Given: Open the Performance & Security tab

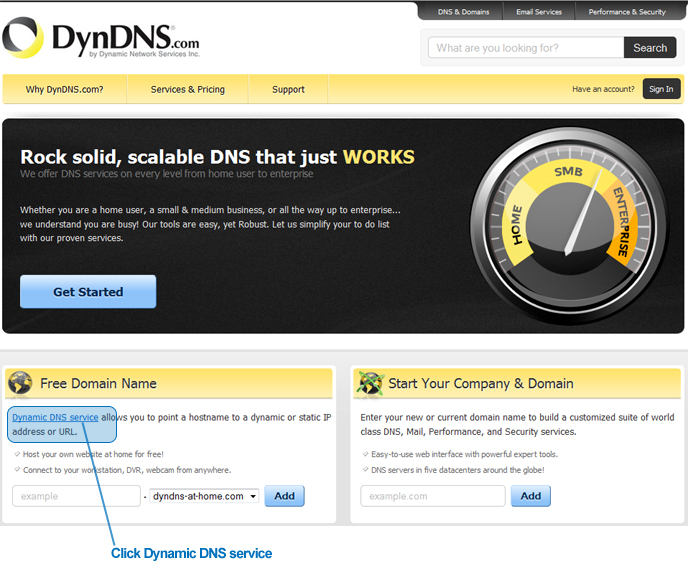Looking at the screenshot, I should (x=627, y=12).
